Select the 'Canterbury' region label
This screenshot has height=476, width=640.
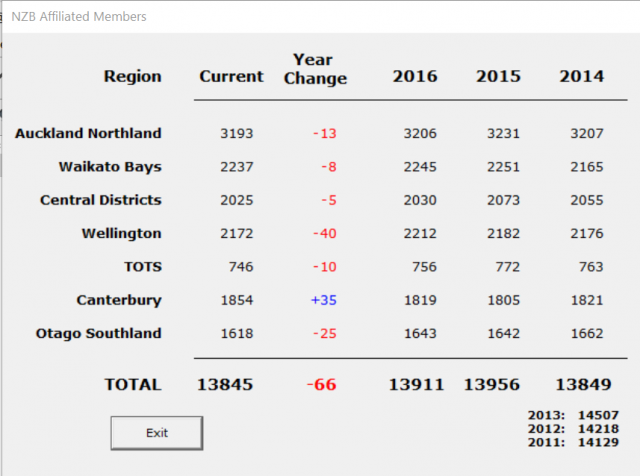[x=119, y=300]
